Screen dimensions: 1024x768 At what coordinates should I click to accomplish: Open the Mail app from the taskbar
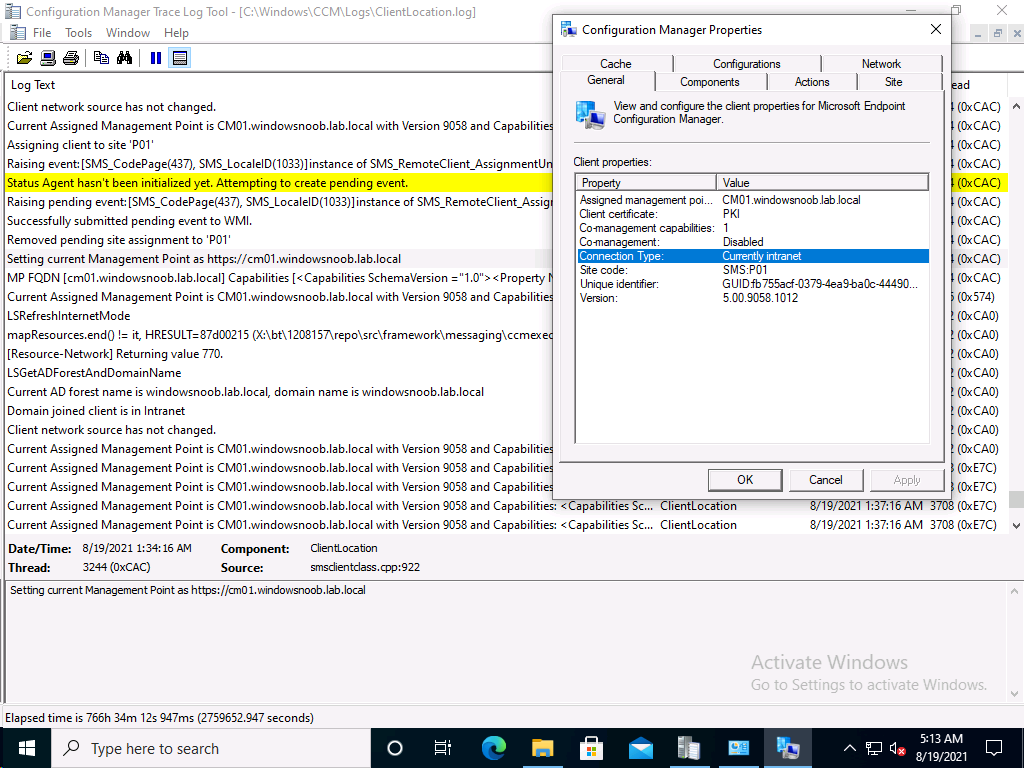(641, 748)
